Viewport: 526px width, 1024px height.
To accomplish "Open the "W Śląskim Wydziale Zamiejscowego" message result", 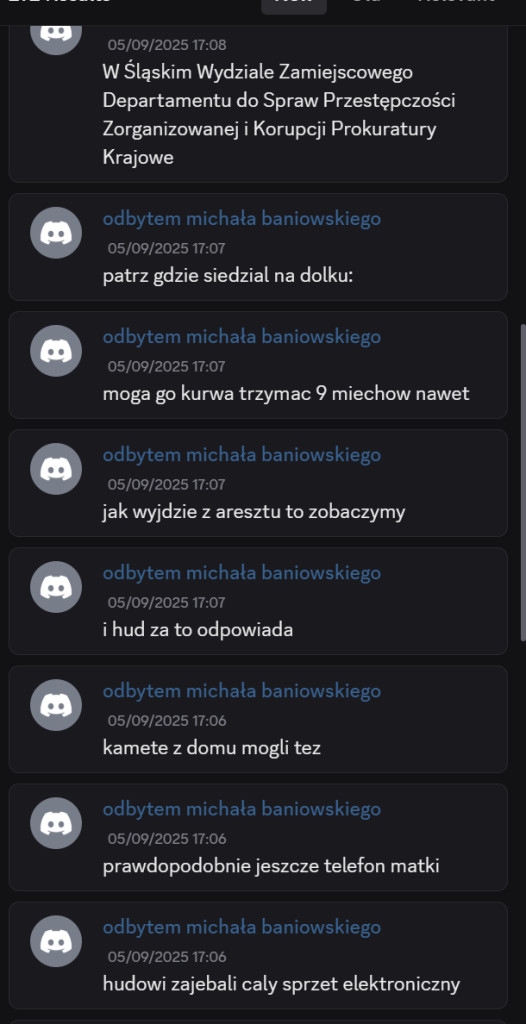I will [258, 104].
